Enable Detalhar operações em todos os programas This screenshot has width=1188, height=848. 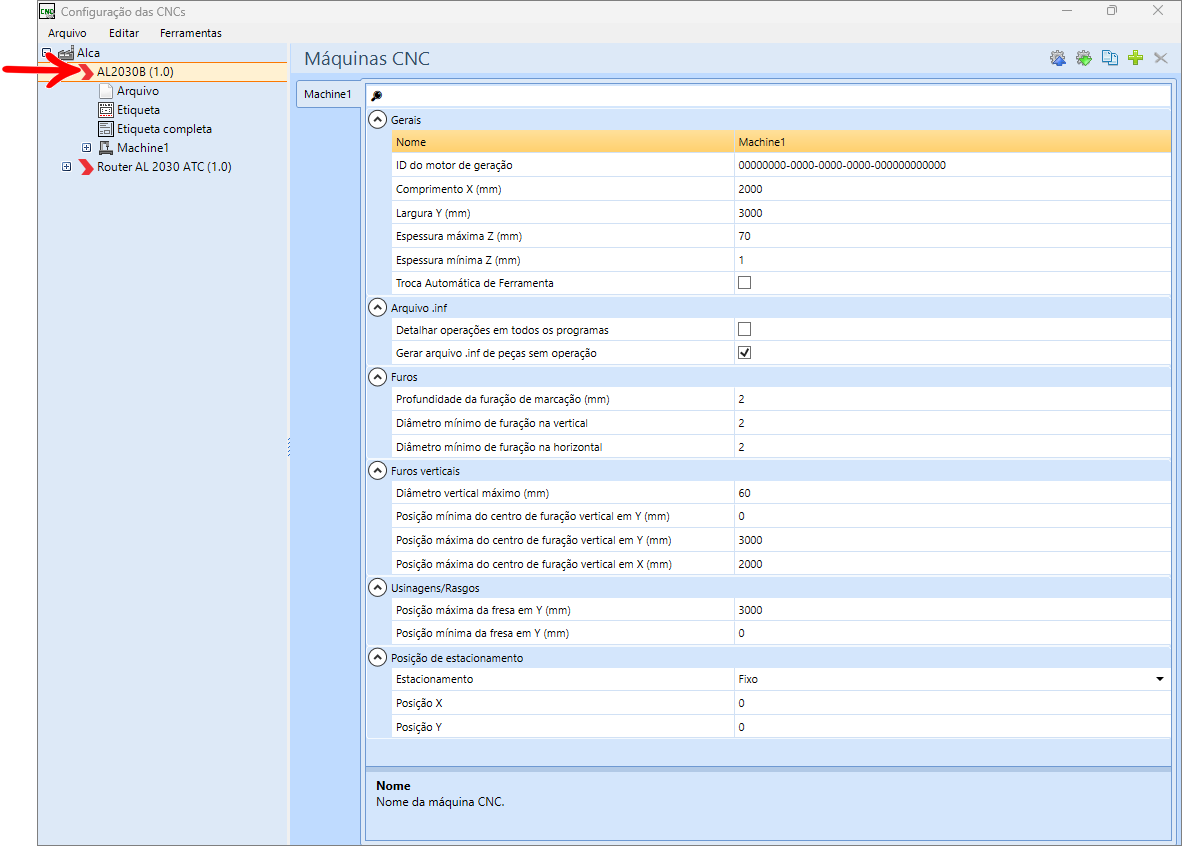745,329
